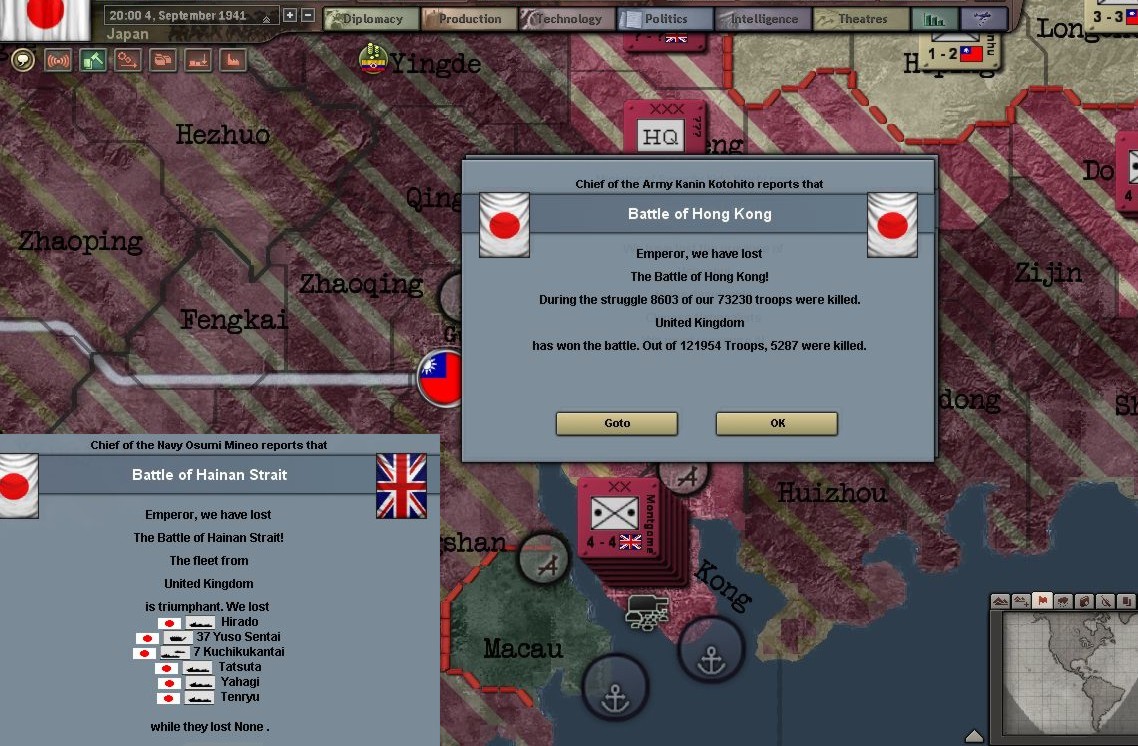
Task: Expand panel with bottom-right up arrow
Action: tap(973, 737)
